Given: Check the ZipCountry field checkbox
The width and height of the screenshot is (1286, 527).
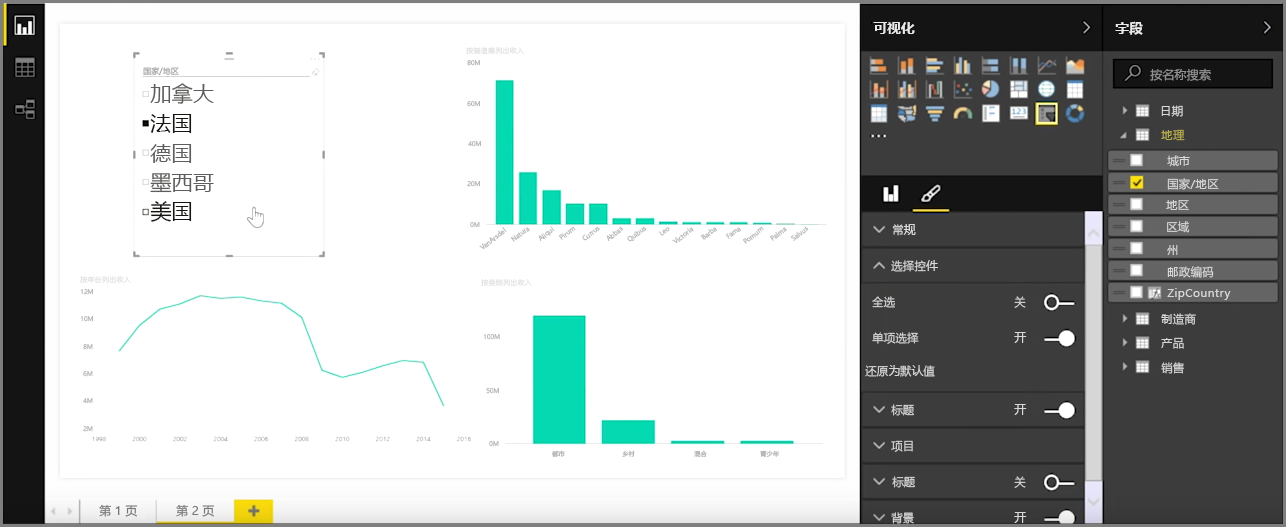Looking at the screenshot, I should [x=1136, y=293].
